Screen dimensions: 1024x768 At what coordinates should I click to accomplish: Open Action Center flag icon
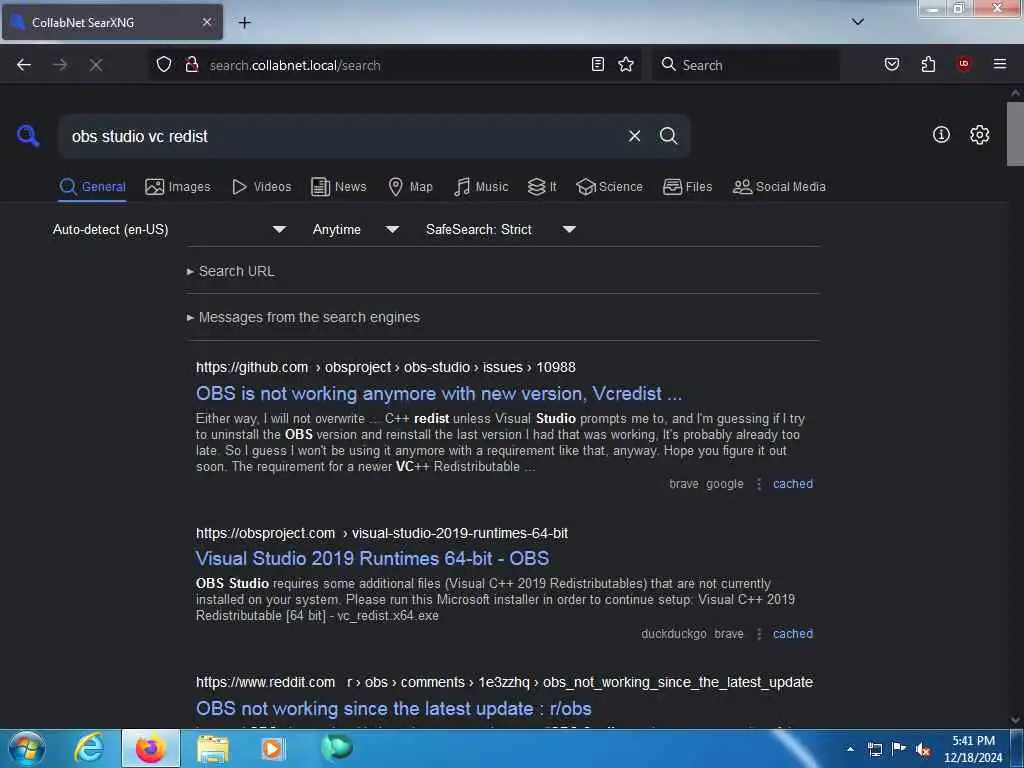coord(899,748)
